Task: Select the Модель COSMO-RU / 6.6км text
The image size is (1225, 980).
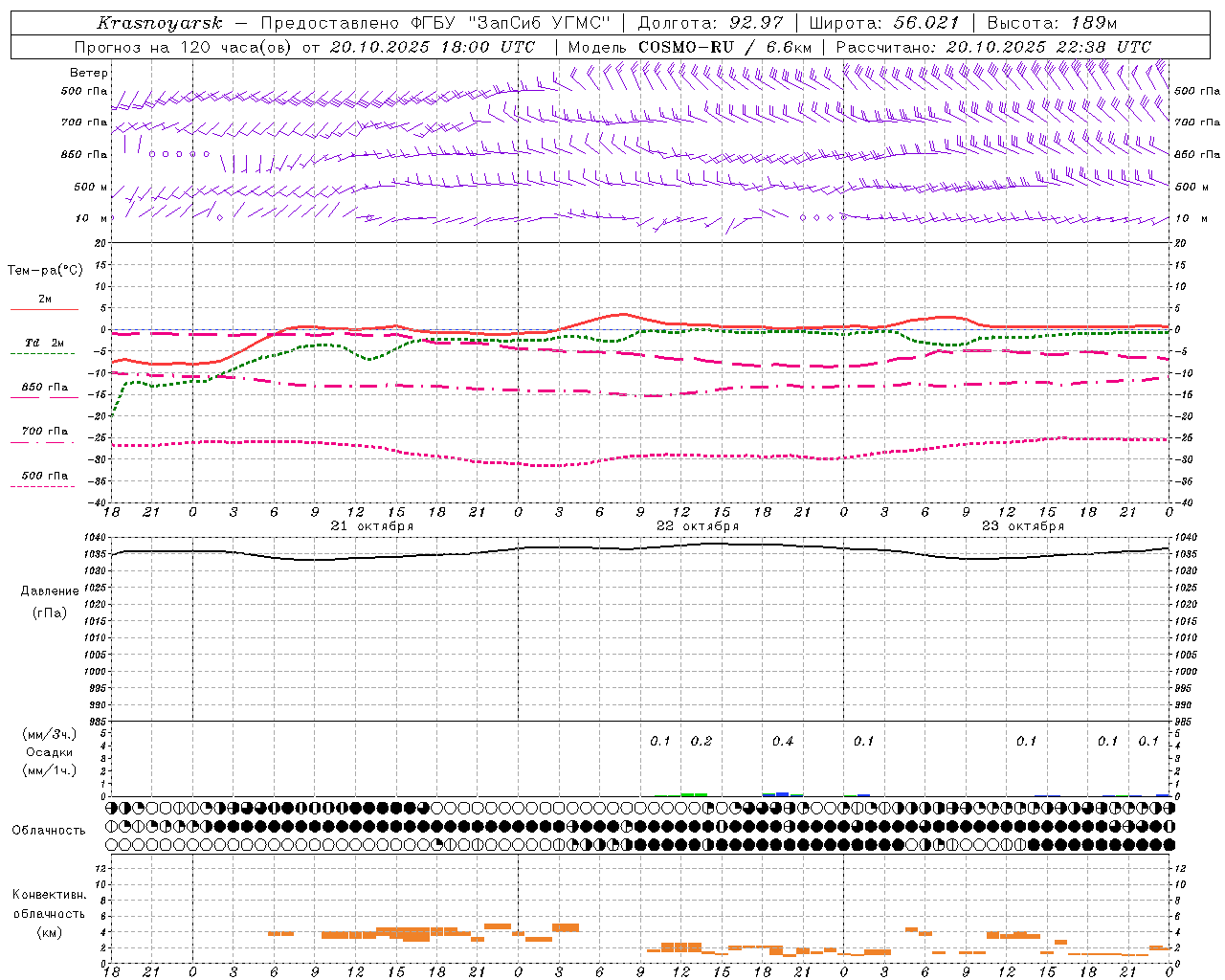Action: tap(689, 47)
